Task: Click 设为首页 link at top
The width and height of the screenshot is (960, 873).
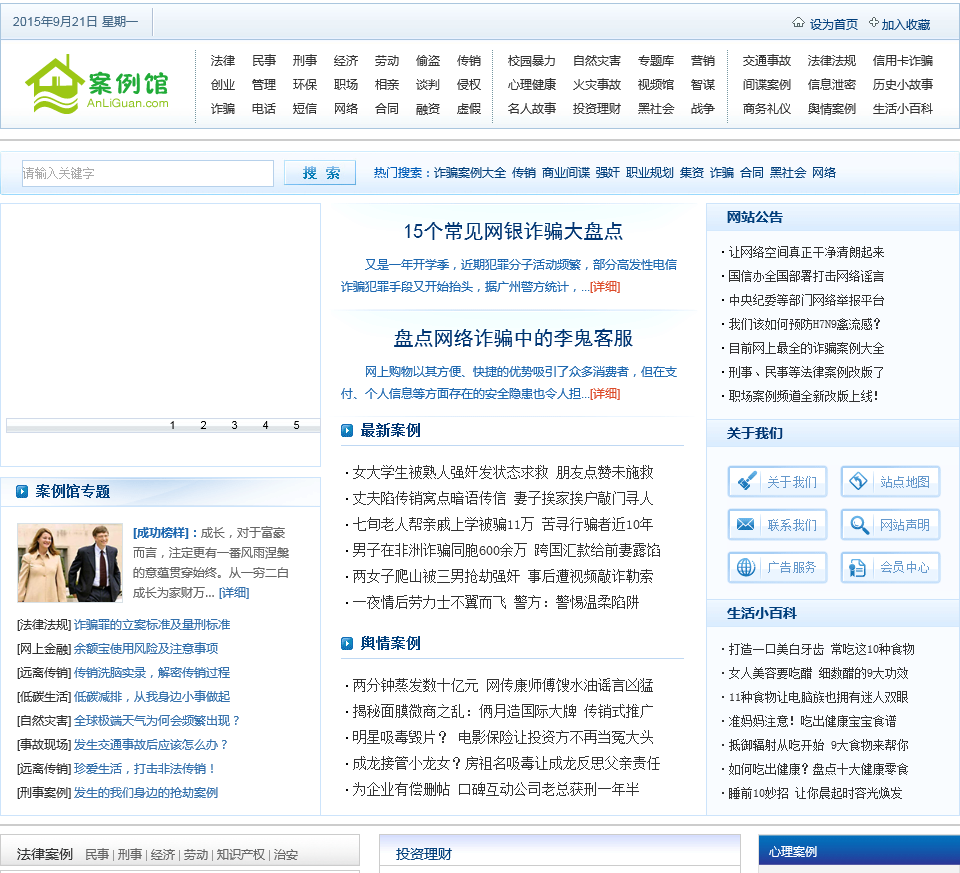Action: tap(833, 24)
